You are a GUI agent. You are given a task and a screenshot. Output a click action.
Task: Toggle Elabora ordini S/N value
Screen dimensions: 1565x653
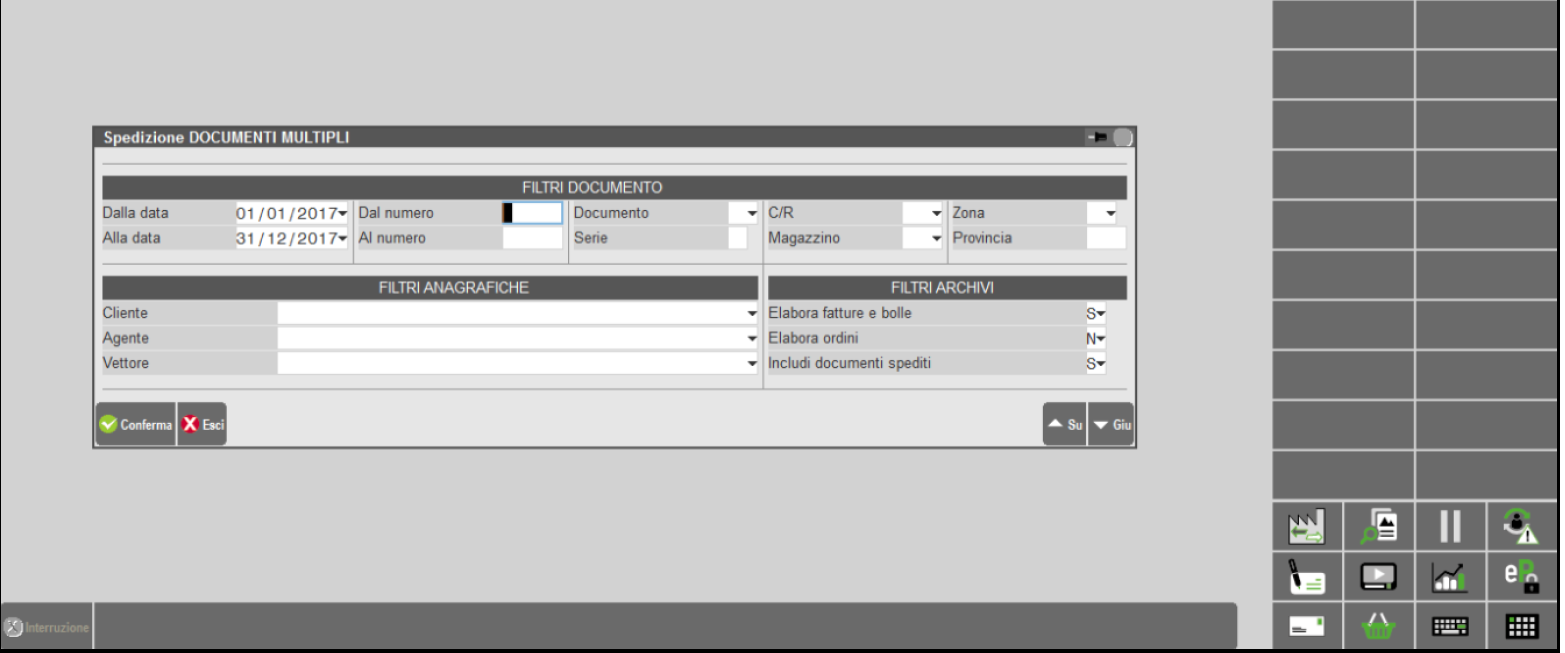coord(1095,339)
